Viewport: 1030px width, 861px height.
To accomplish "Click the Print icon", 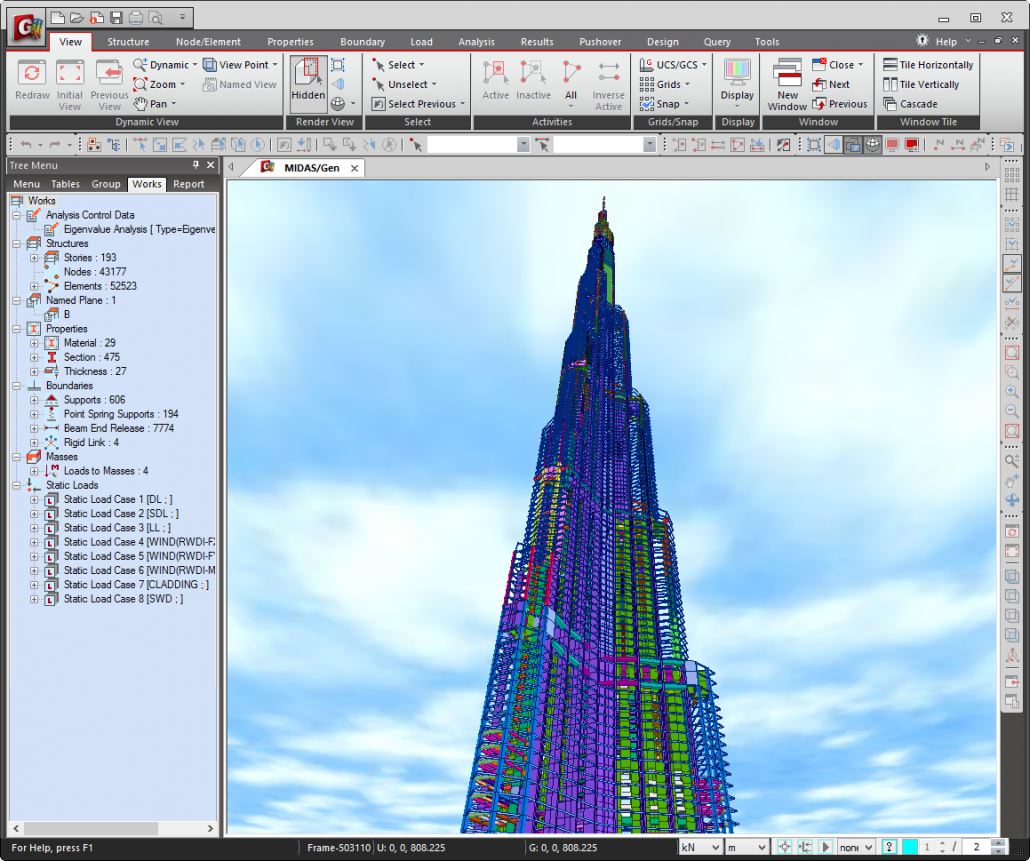I will [136, 18].
